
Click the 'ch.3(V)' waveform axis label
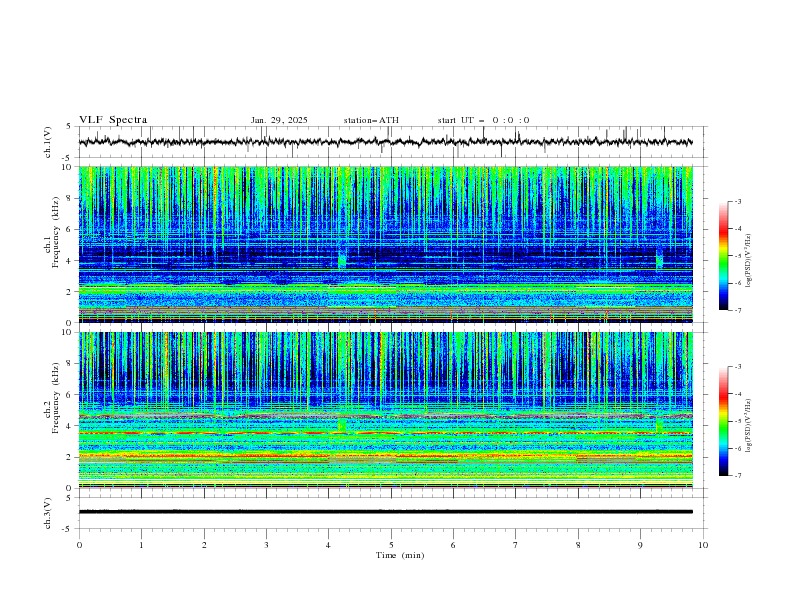coord(47,513)
